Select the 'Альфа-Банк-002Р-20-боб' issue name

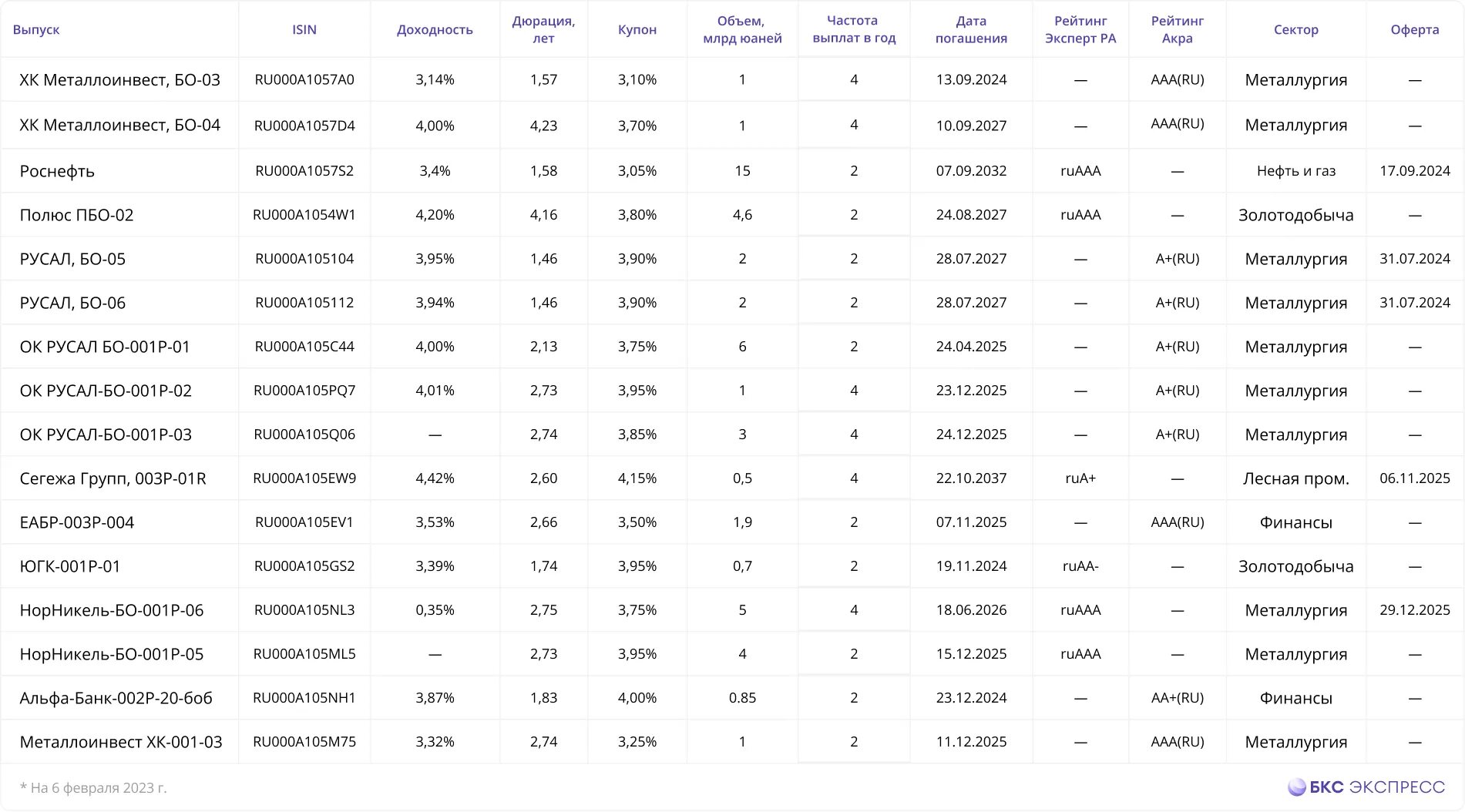click(116, 698)
